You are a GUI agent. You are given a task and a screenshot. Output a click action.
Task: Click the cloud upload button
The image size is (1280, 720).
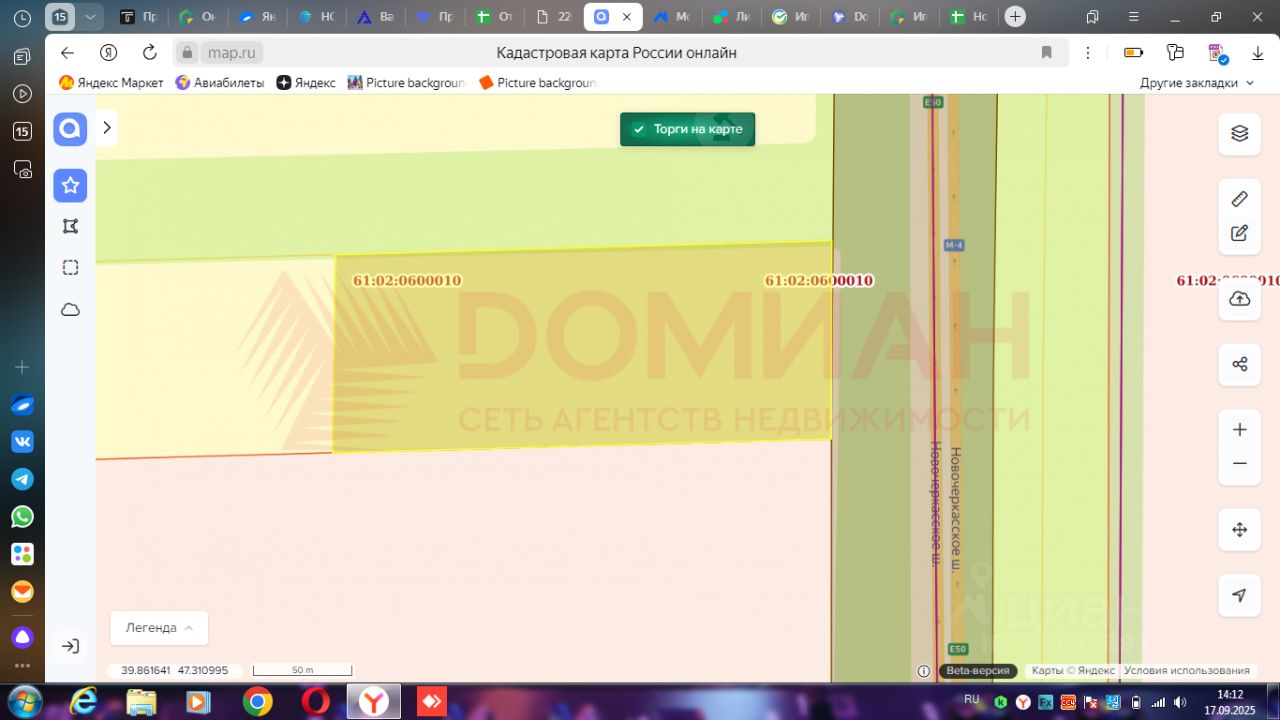(1239, 299)
